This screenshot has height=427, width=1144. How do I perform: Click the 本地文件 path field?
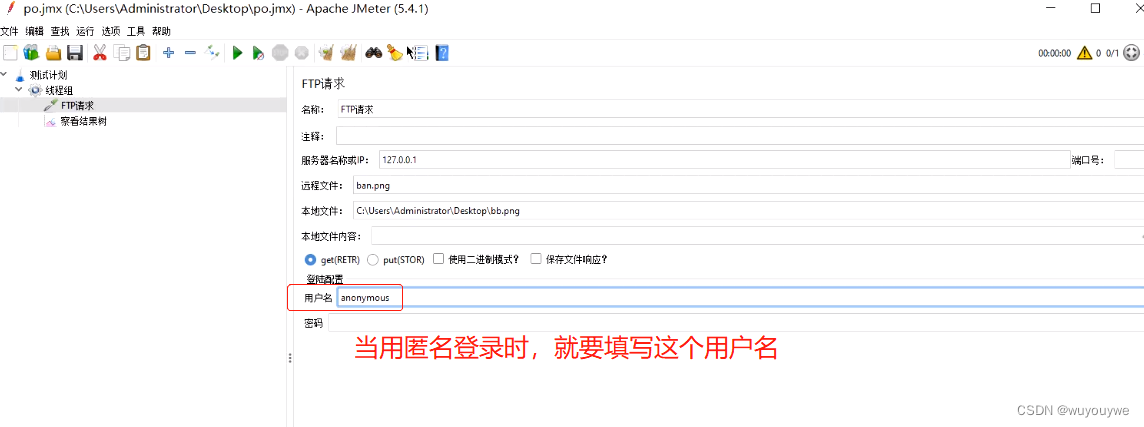point(749,210)
